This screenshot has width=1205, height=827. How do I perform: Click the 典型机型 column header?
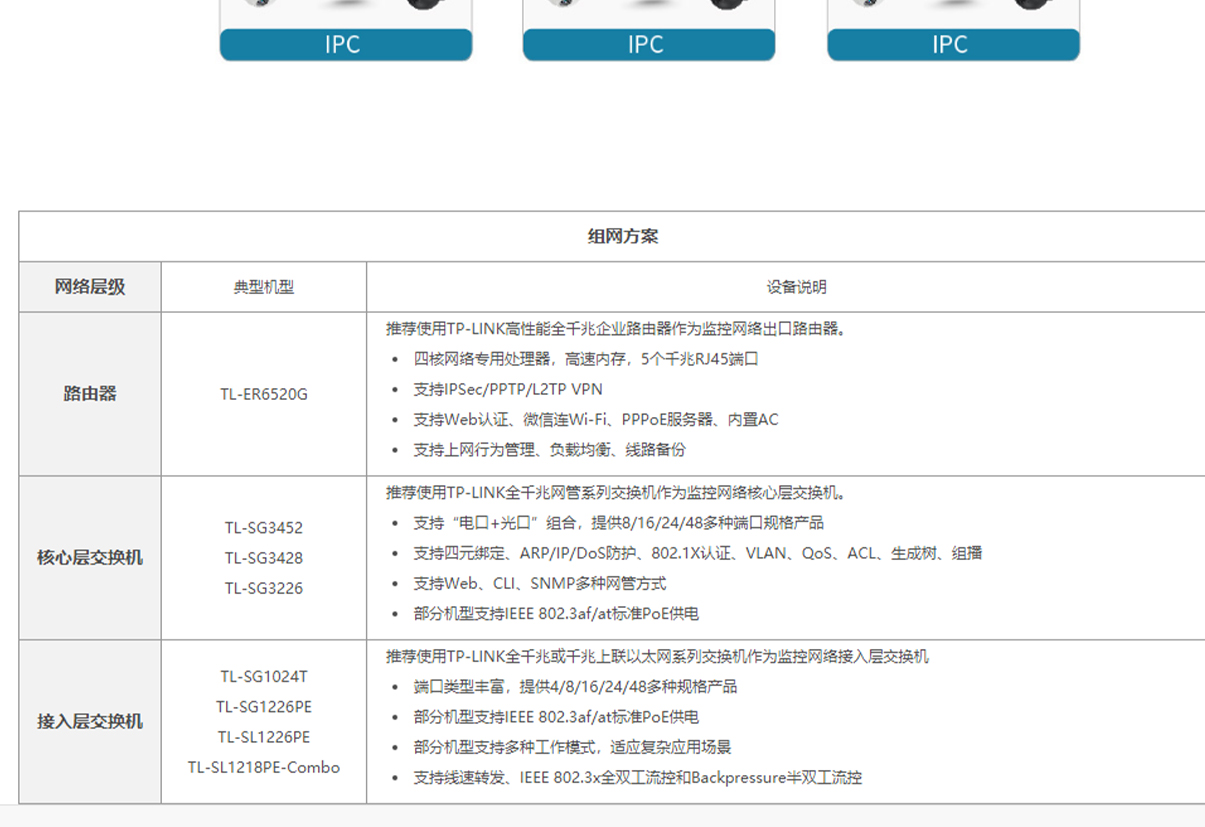tap(264, 287)
